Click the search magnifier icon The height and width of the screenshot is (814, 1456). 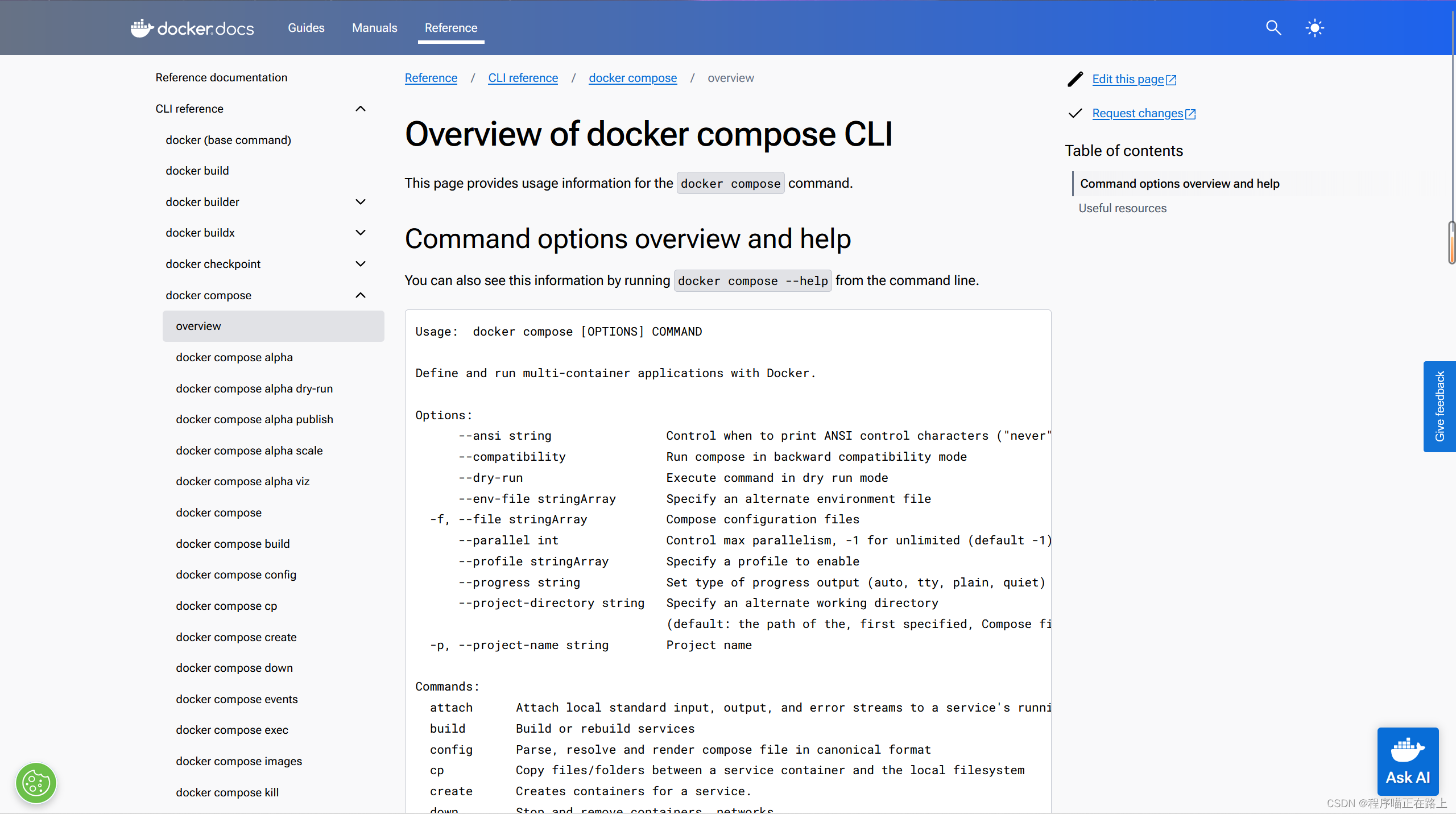1274,27
